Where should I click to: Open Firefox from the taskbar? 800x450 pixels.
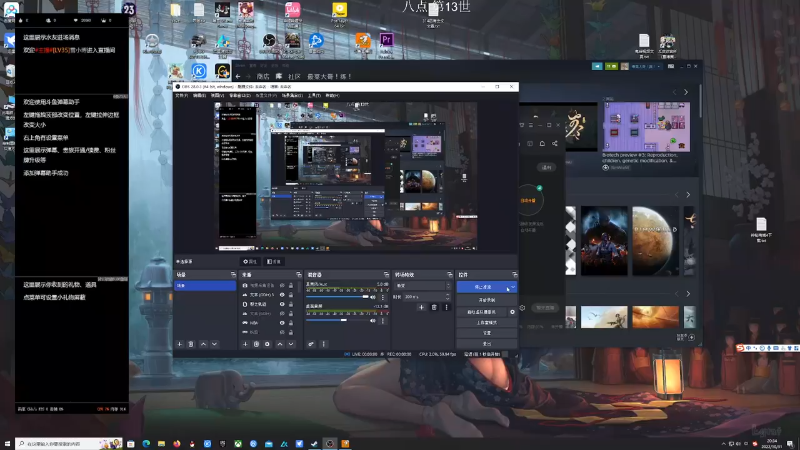point(177,444)
